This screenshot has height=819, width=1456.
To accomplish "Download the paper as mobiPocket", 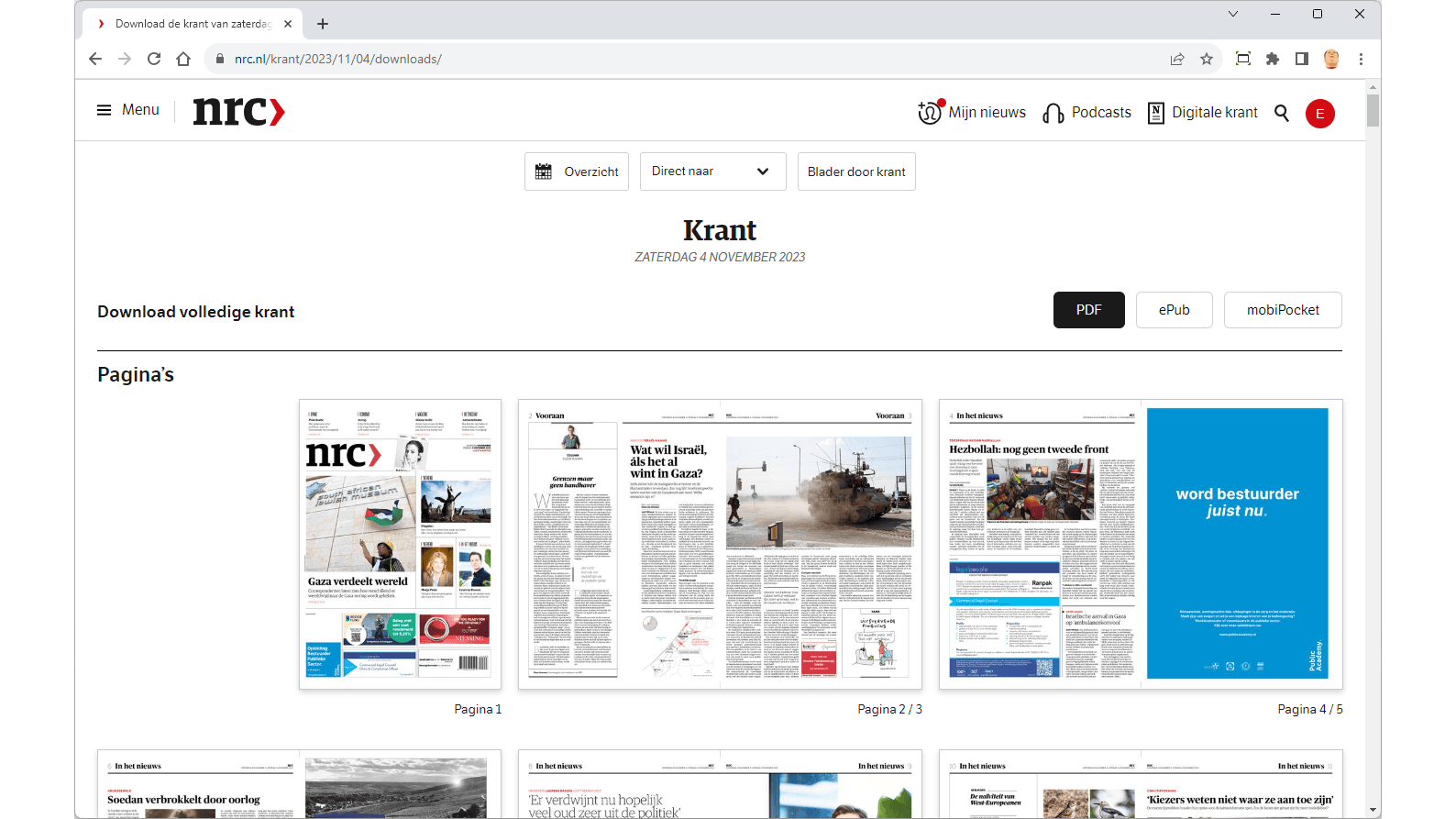I will (1283, 310).
